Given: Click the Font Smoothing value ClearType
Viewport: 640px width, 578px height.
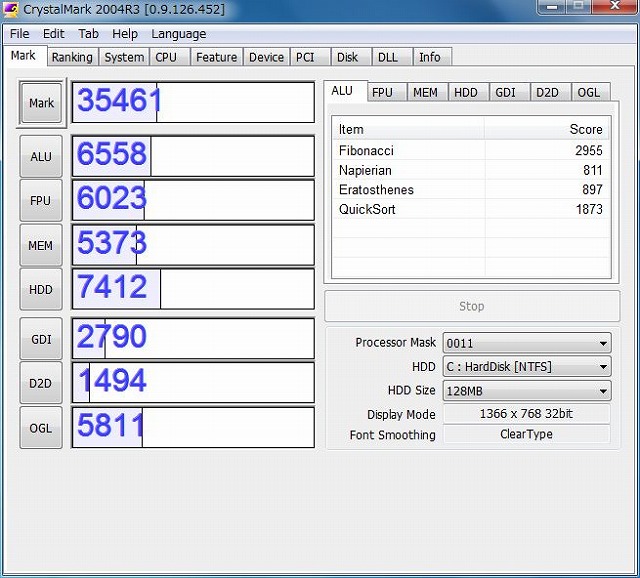Looking at the screenshot, I should (x=527, y=434).
